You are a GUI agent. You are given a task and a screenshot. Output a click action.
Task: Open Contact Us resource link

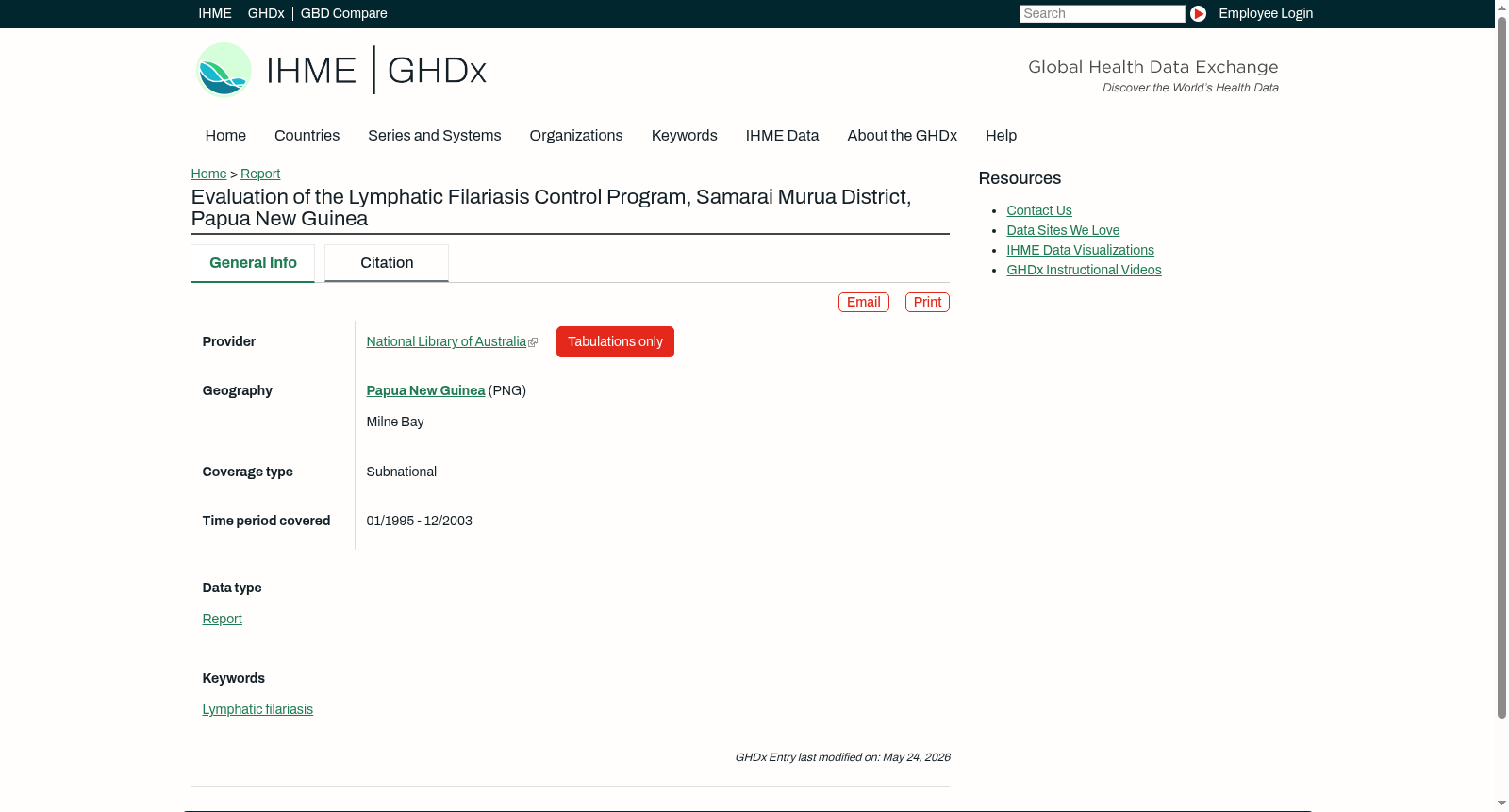[x=1039, y=210]
